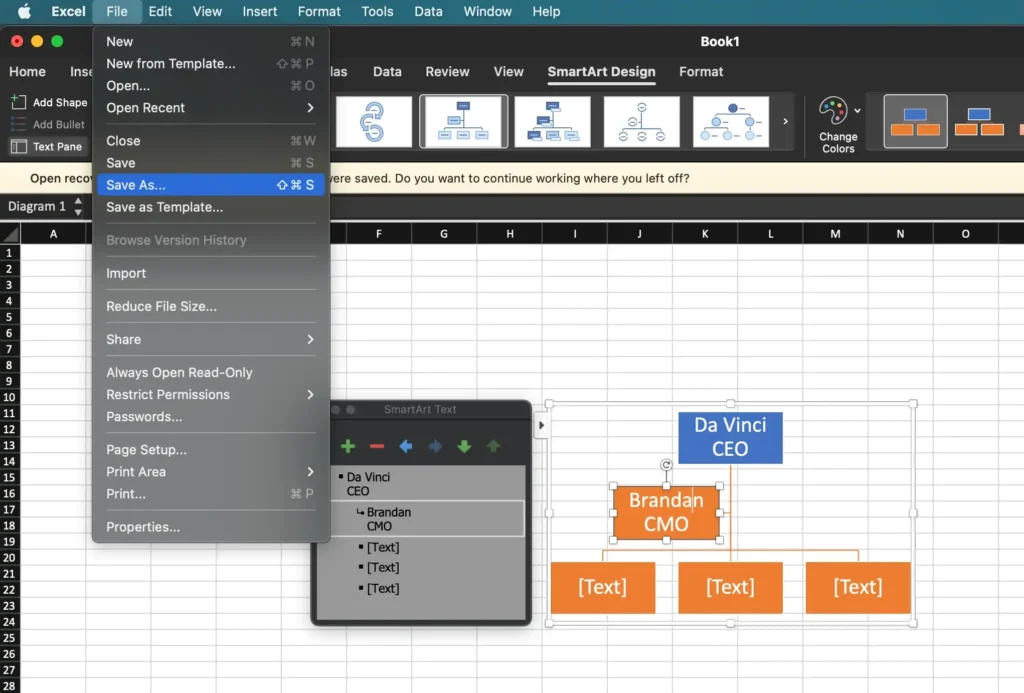Click the Add Bullet button
Viewport: 1024px width, 693px height.
click(48, 124)
